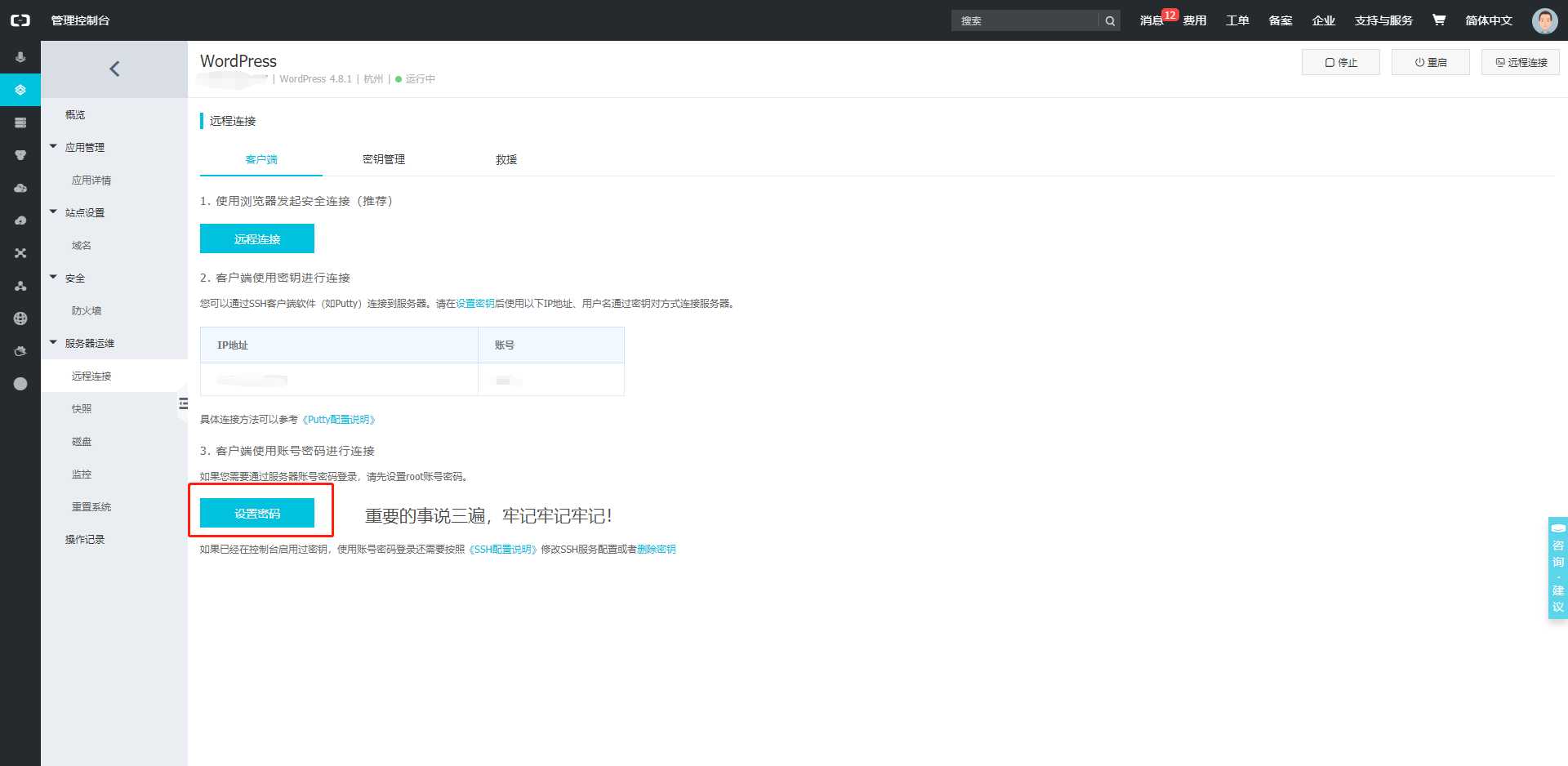The width and height of the screenshot is (1568, 766).
Task: Click the back arrow in sidebar header
Action: [x=114, y=69]
